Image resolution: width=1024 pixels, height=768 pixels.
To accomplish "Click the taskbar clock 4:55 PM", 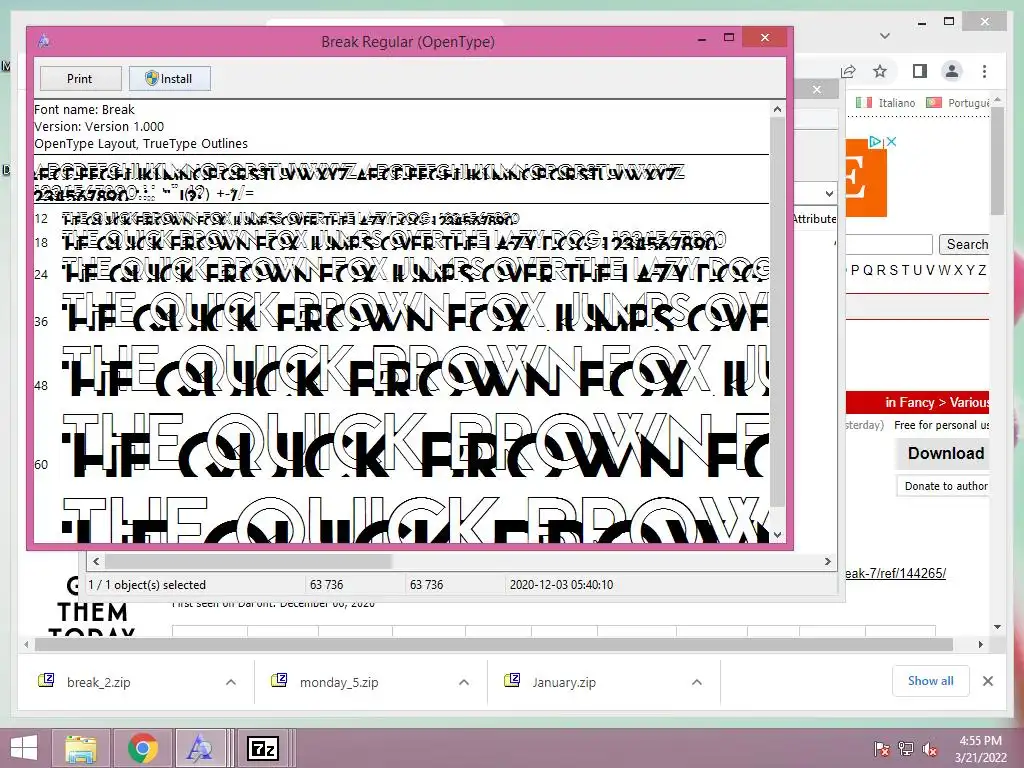I will point(980,749).
